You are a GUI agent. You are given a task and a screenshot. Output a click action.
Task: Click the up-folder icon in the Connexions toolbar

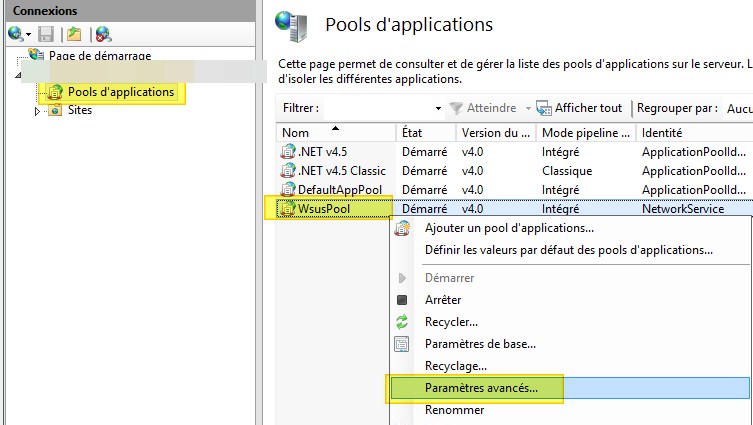(x=74, y=34)
